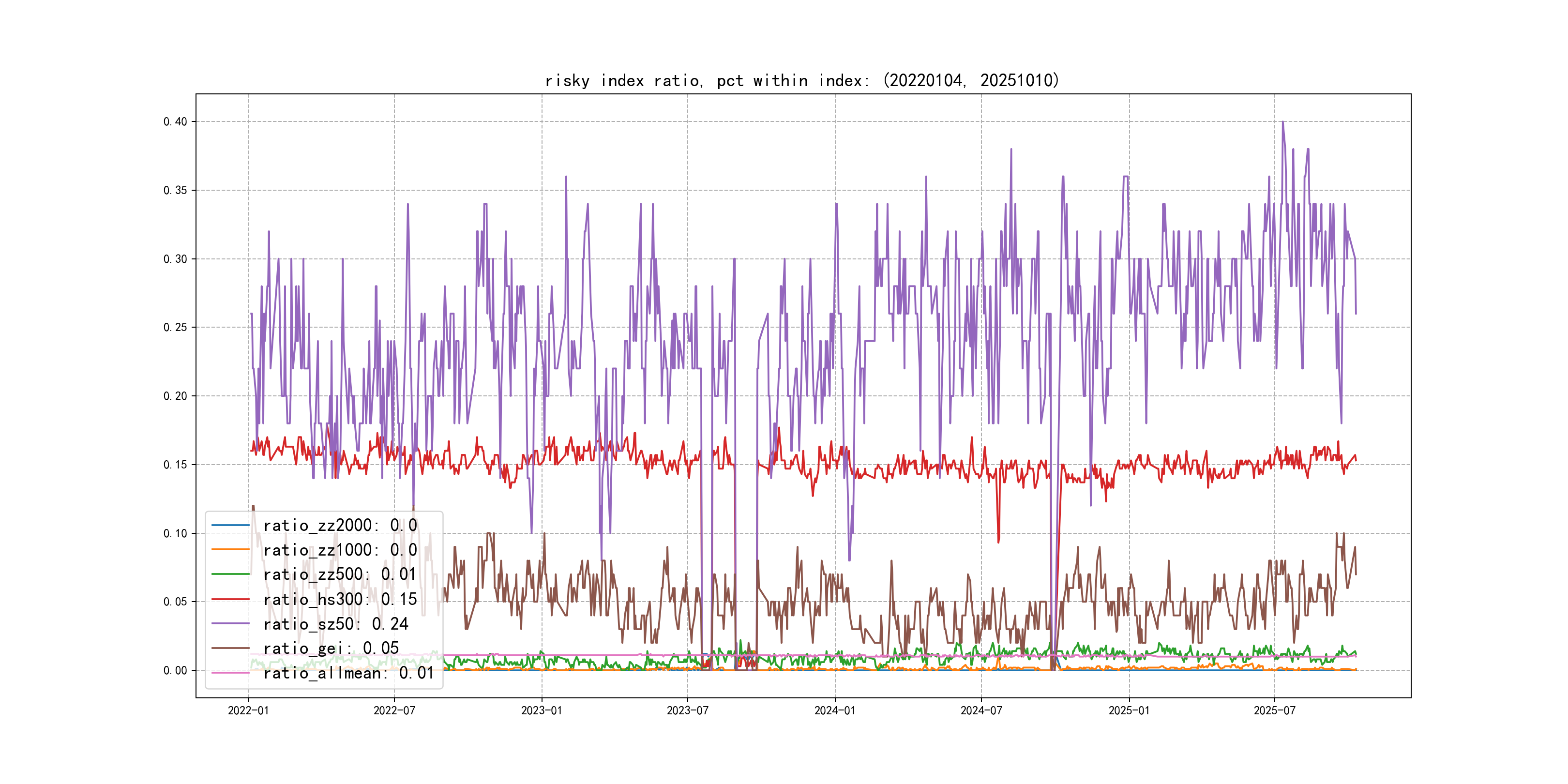Click the 2024-01 x-axis tick label

(834, 710)
